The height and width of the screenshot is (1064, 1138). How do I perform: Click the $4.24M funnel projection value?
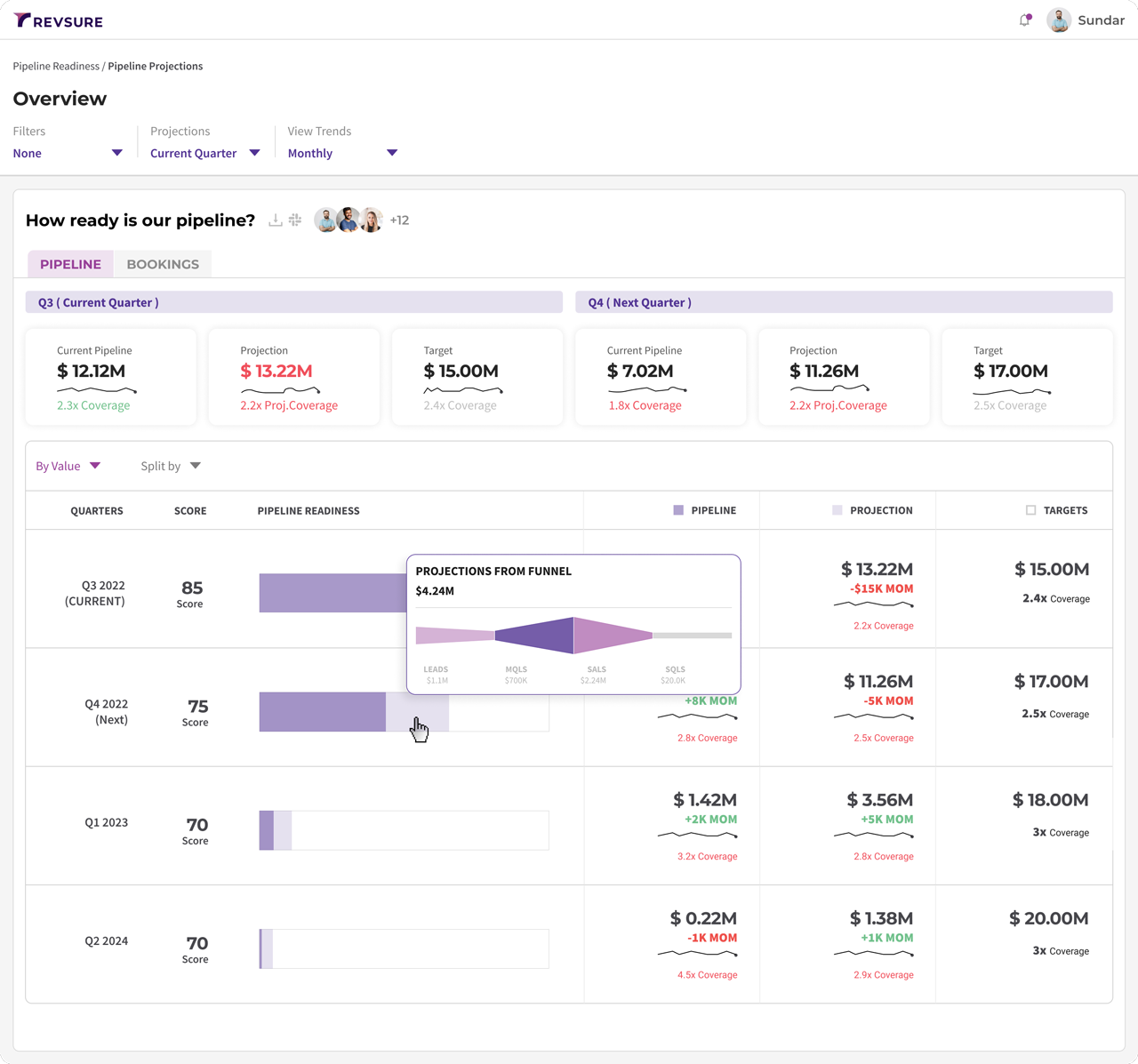[x=435, y=591]
